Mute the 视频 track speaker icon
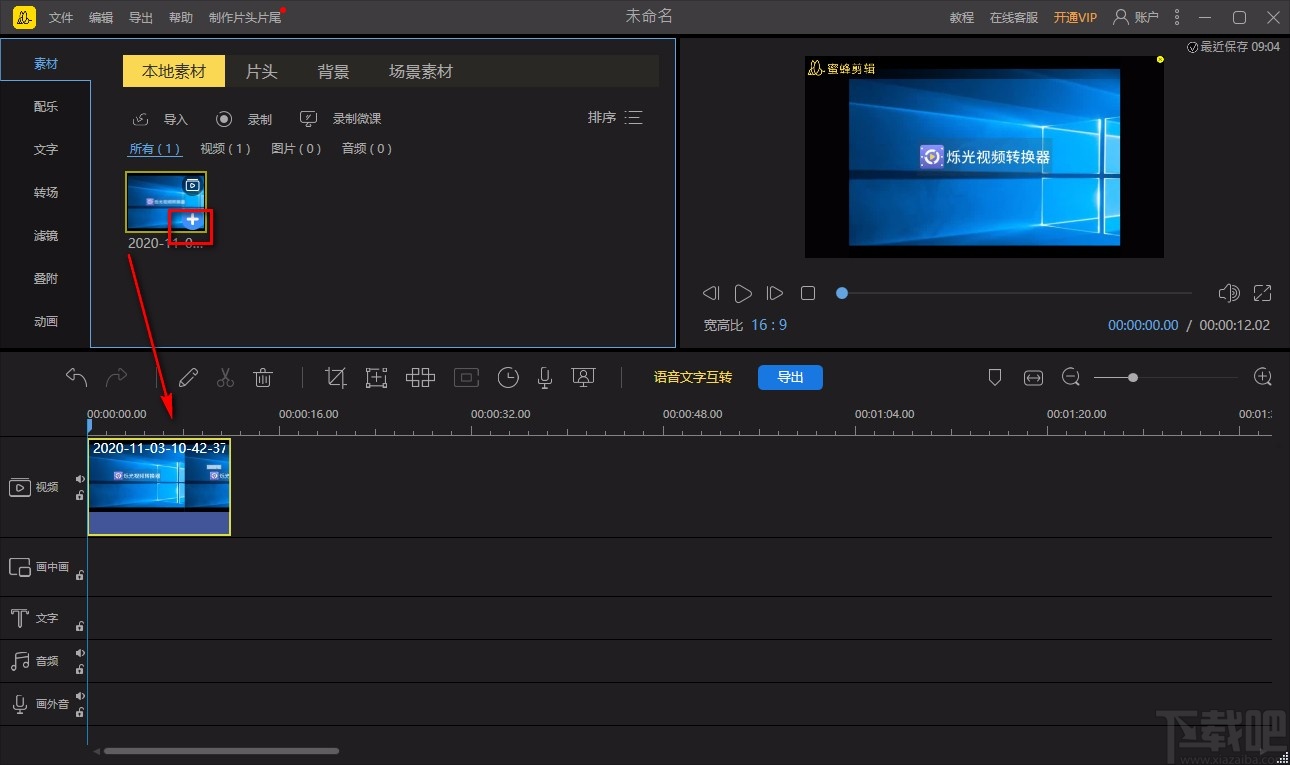This screenshot has height=765, width=1290. [80, 479]
